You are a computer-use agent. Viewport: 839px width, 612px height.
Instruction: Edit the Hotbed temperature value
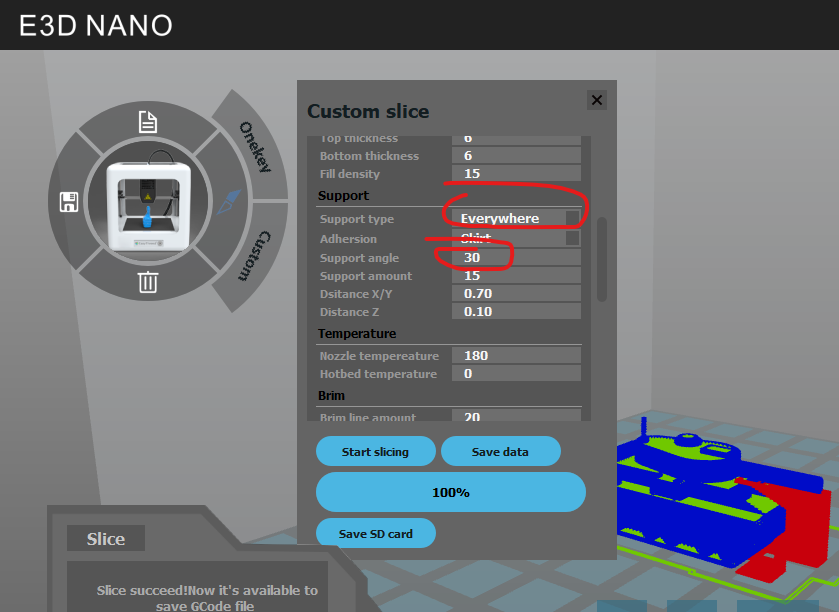[x=516, y=373]
